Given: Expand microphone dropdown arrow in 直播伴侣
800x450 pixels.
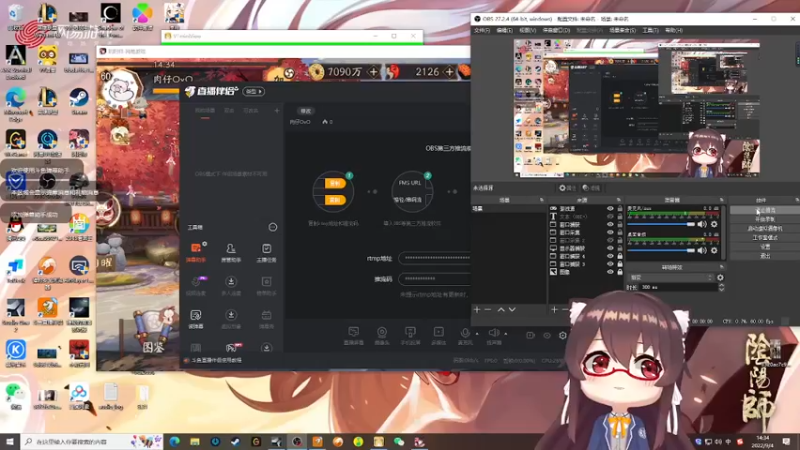Looking at the screenshot, I should (x=478, y=334).
